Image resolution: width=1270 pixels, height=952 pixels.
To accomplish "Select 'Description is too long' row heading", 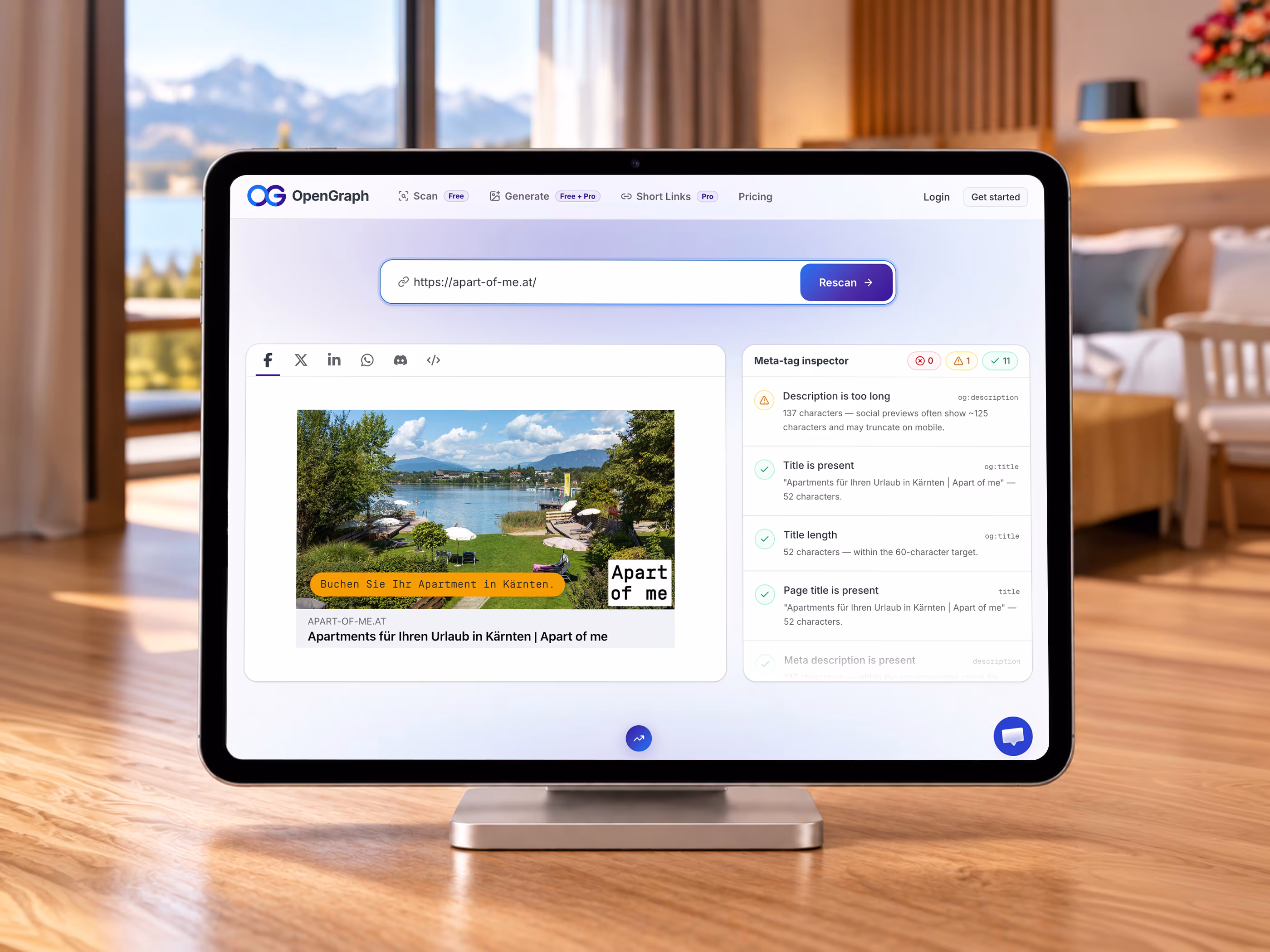I will coord(836,396).
